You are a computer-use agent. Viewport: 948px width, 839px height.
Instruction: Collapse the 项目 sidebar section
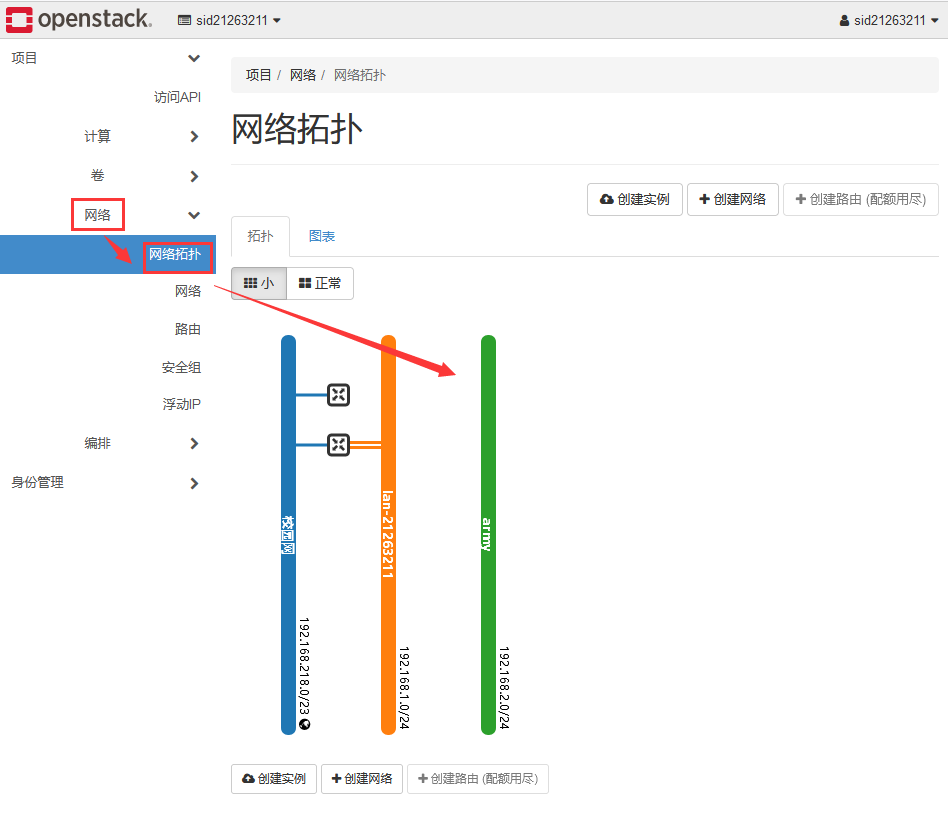[108, 58]
